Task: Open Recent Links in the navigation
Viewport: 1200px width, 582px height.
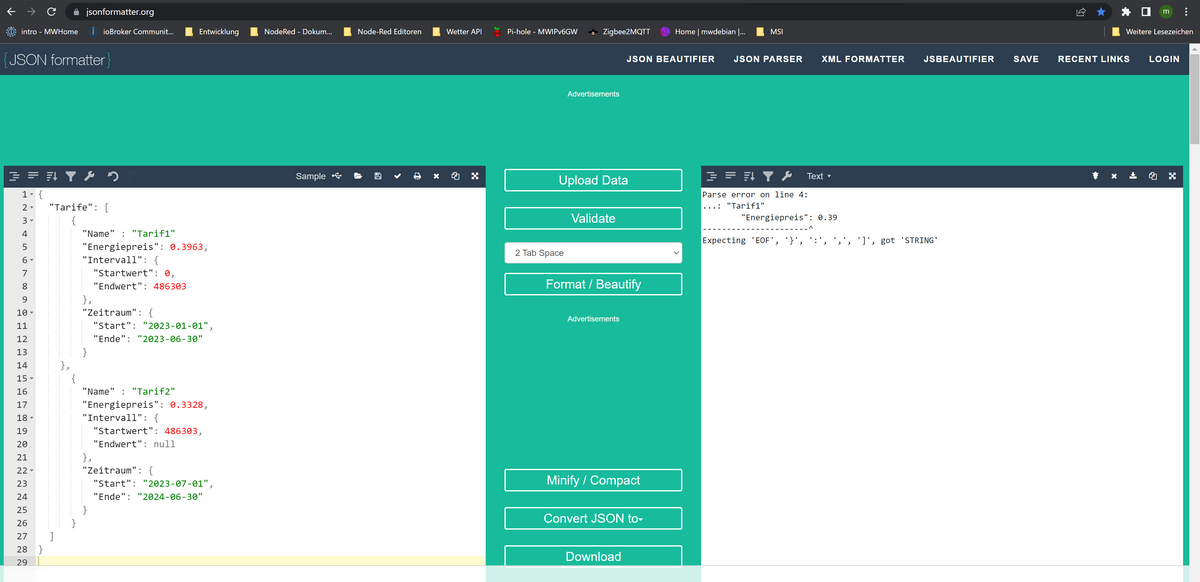Action: pyautogui.click(x=1094, y=59)
